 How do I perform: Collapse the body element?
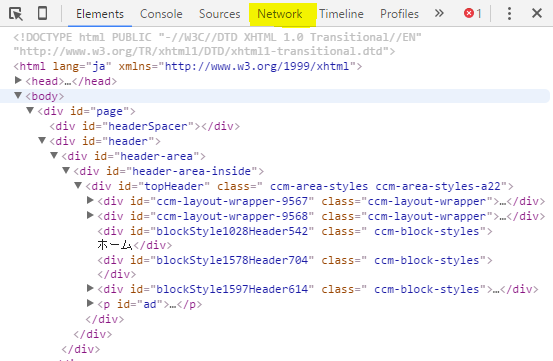pos(18,96)
